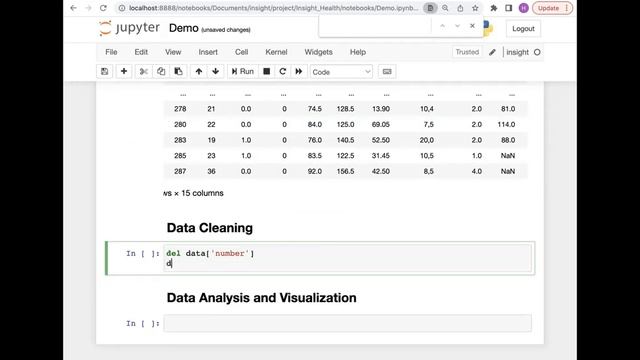Go to previous find result arrow
Screen dimensions: 640x360
pos(442,26)
